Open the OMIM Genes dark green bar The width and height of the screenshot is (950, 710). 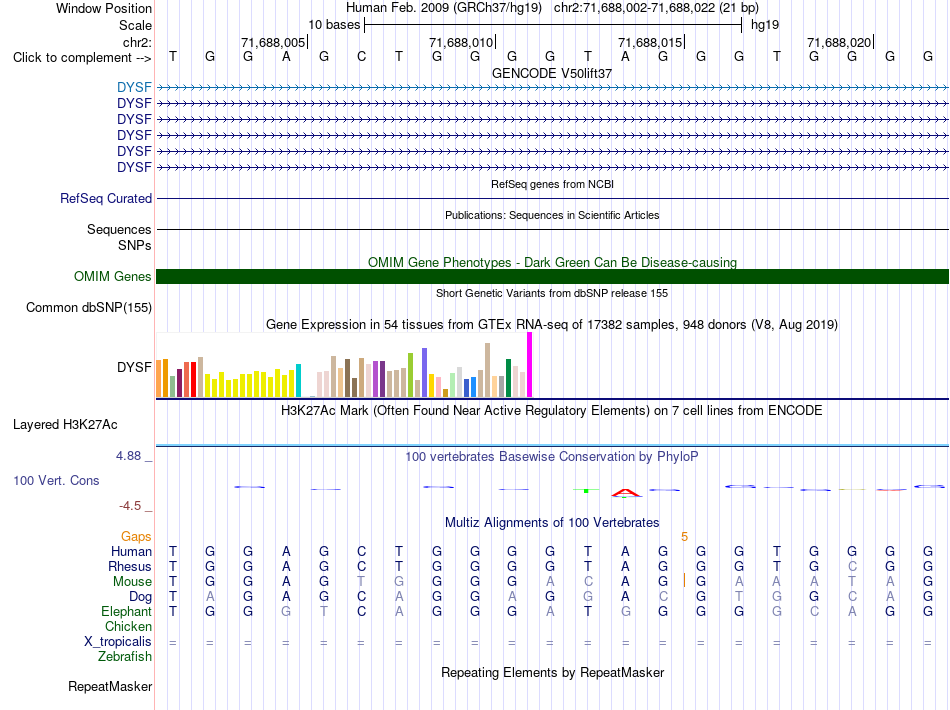tap(552, 276)
